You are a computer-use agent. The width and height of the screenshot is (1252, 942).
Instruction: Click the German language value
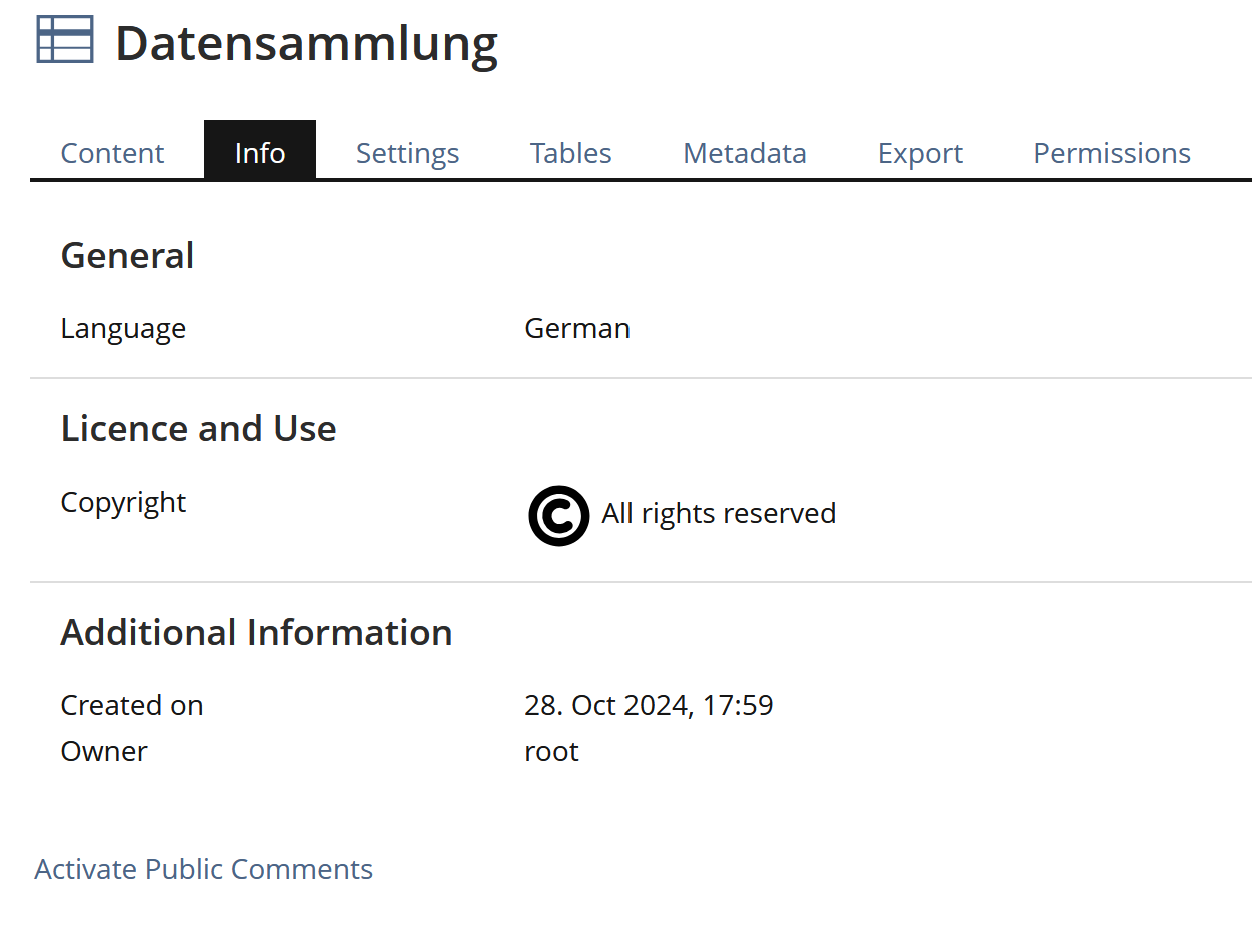(x=577, y=329)
